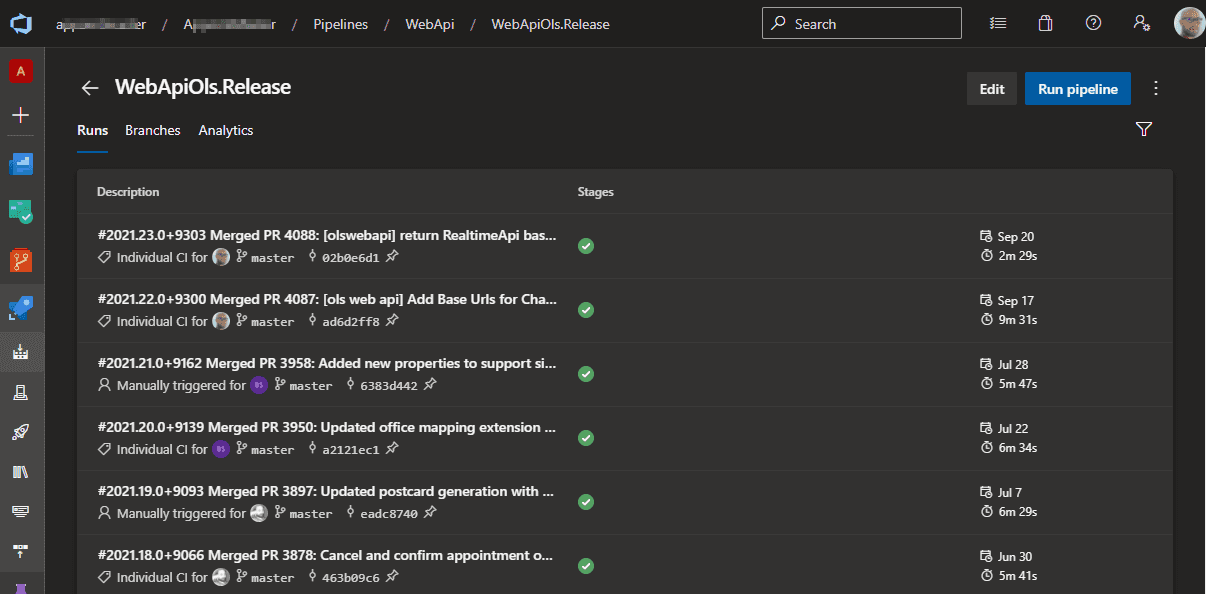Screen dimensions: 1206x594
Task: Switch to the Branches tab
Action: click(x=152, y=131)
